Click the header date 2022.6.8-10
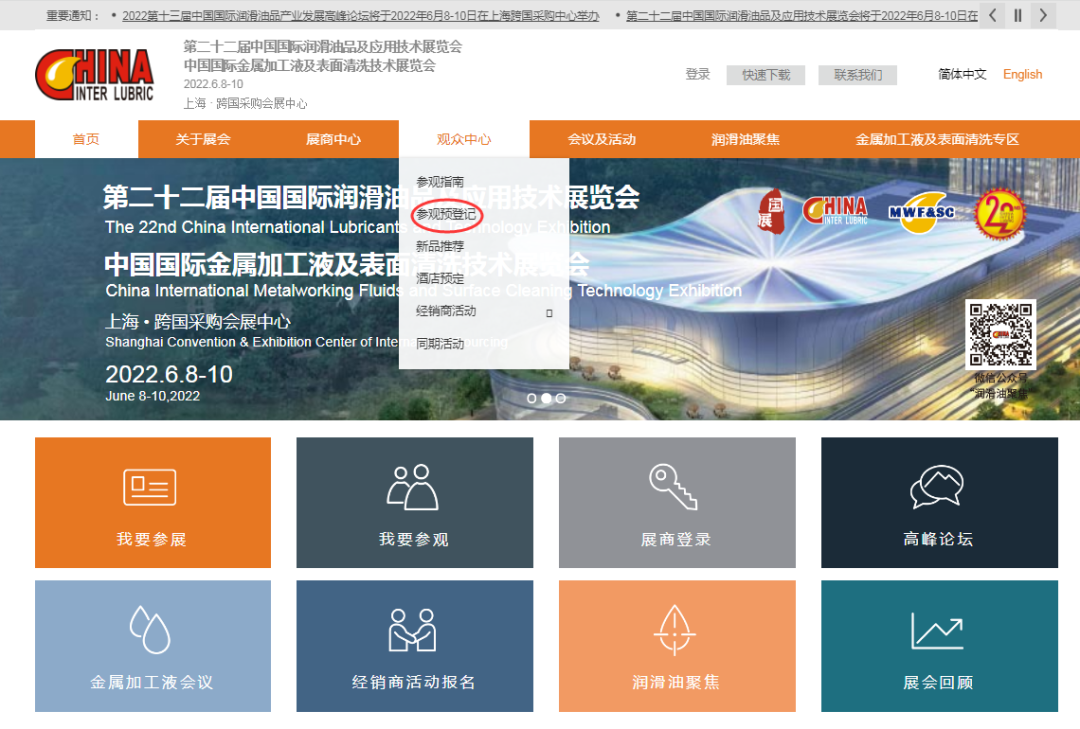Image resolution: width=1080 pixels, height=729 pixels. click(214, 84)
